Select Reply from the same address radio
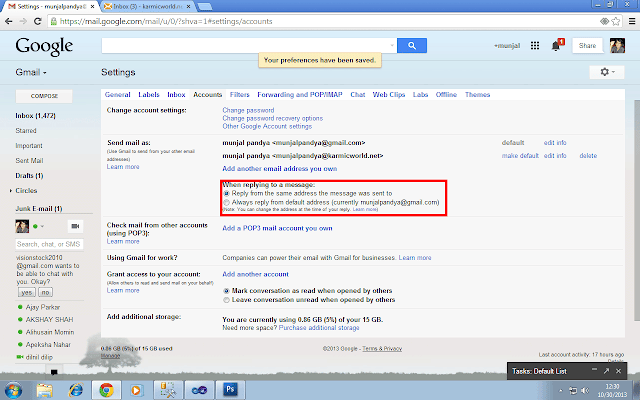The width and height of the screenshot is (640, 400). [227, 193]
